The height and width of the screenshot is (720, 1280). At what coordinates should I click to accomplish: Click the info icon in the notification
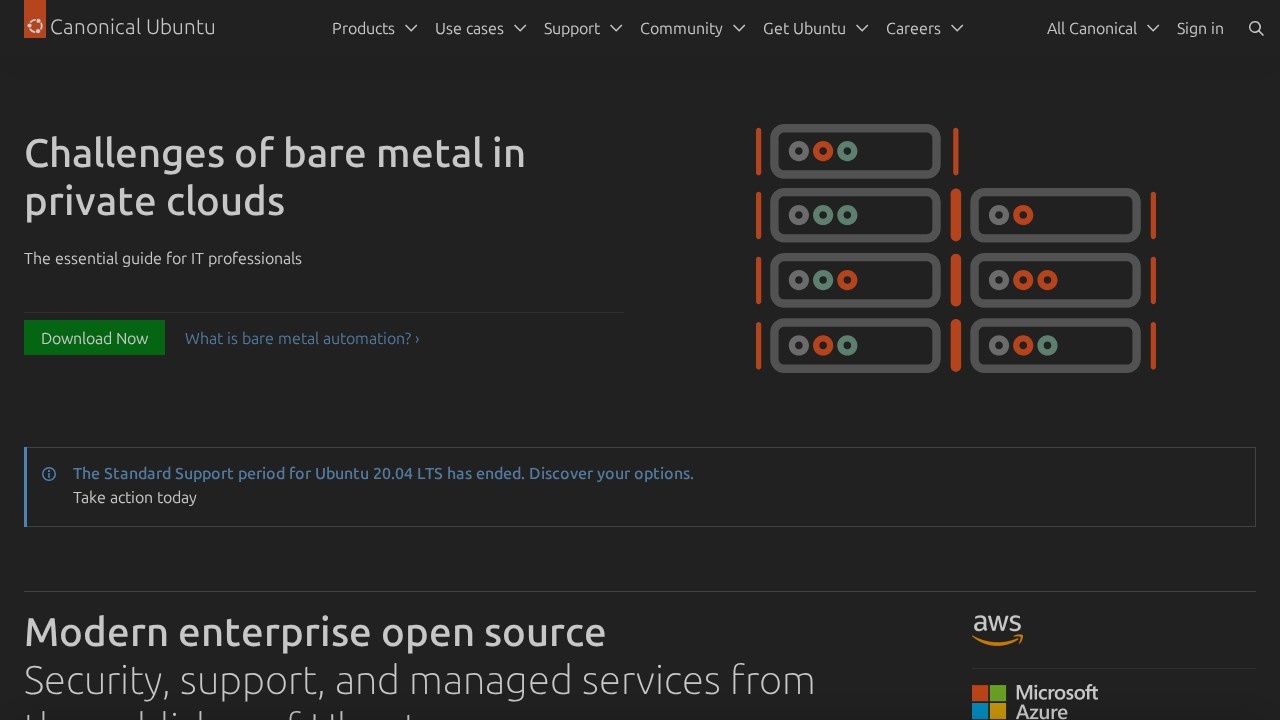pyautogui.click(x=49, y=474)
